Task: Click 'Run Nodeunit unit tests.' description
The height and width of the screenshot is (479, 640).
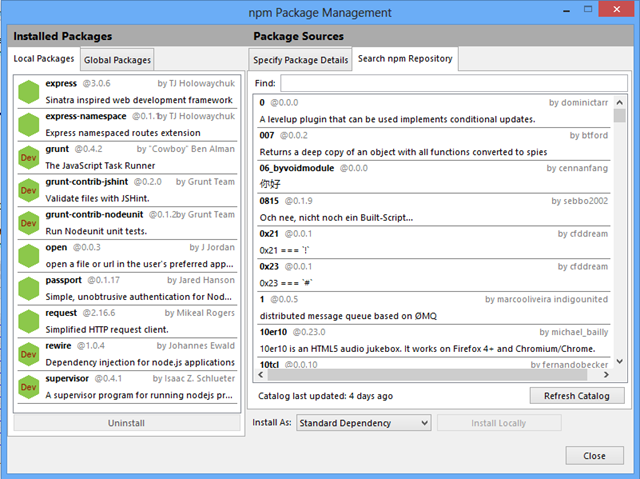Action: [x=96, y=231]
